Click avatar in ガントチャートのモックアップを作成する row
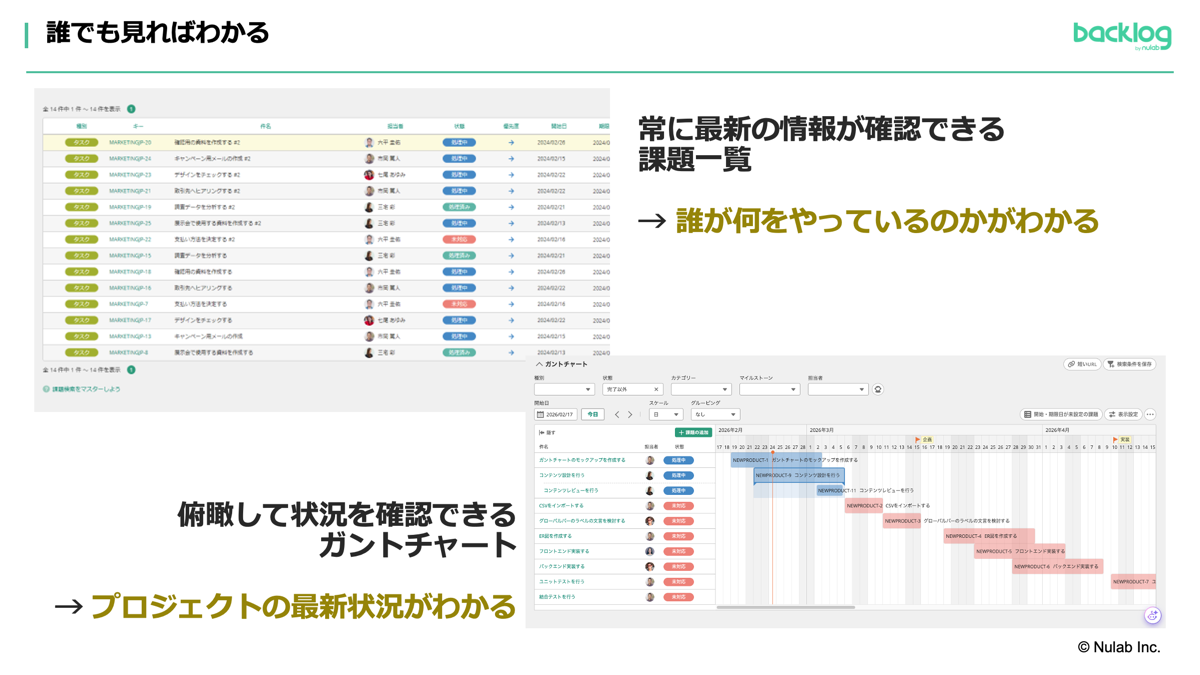The height and width of the screenshot is (675, 1200). 650,460
